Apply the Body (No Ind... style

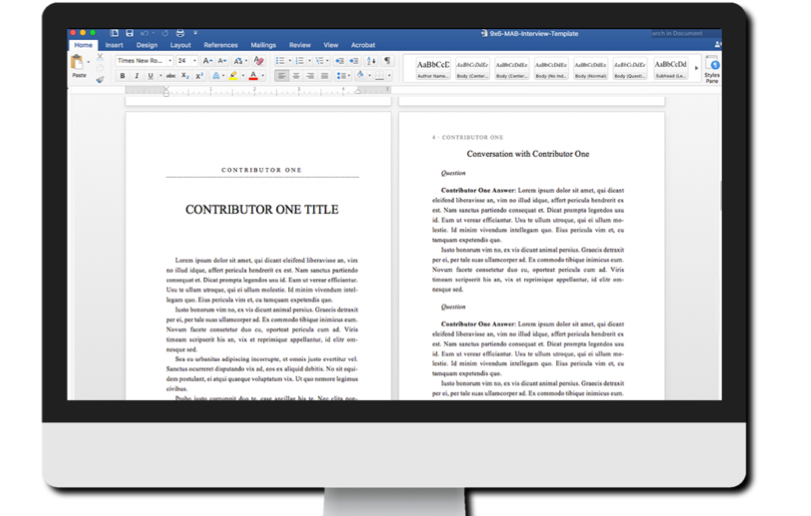(551, 68)
